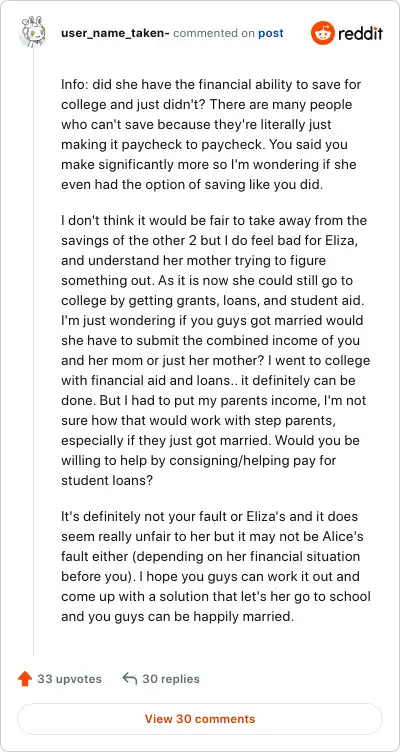Open the Reddit Snoo logo icon
The width and height of the screenshot is (400, 752).
(322, 33)
